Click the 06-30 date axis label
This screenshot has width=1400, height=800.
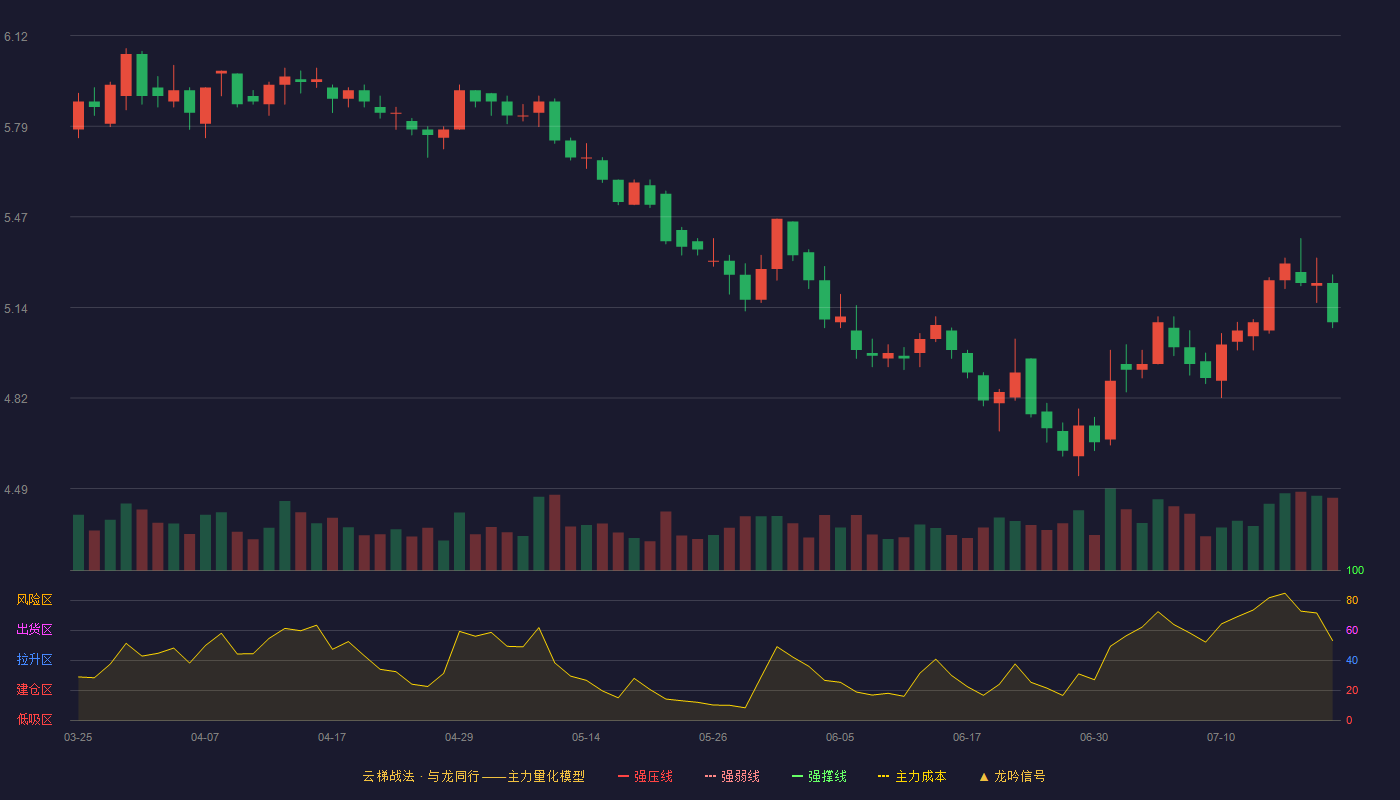click(1094, 737)
